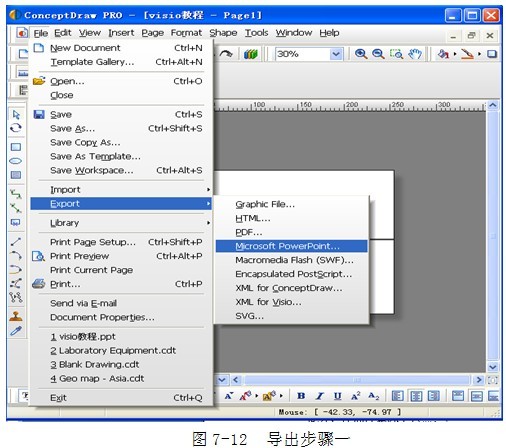Click New Document in File menu
The width and height of the screenshot is (506, 448).
point(122,48)
